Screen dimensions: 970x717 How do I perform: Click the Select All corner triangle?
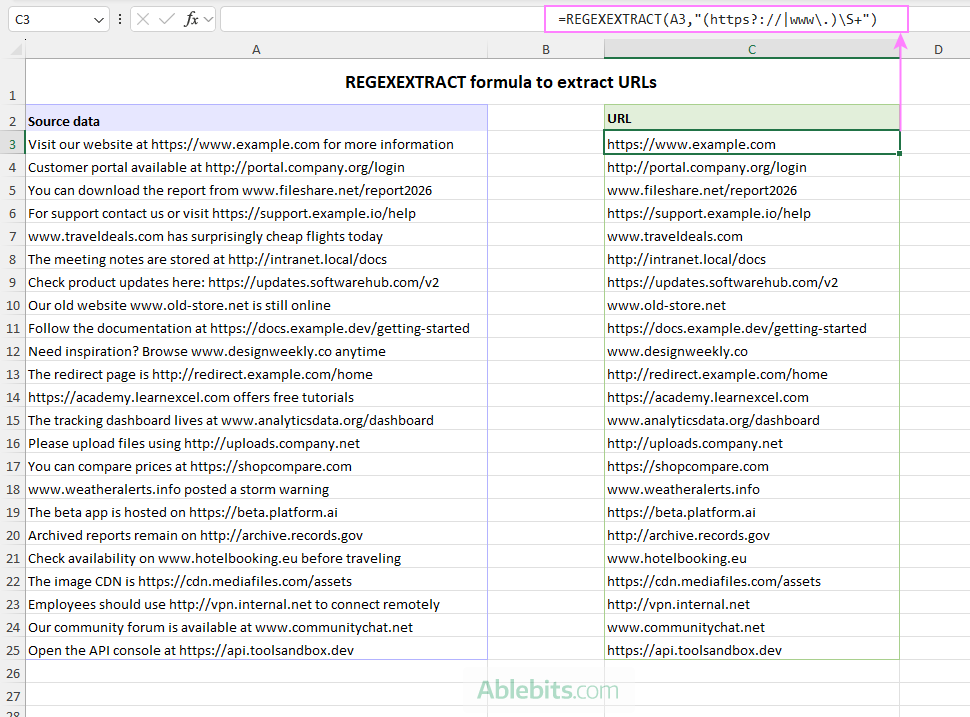(x=16, y=49)
